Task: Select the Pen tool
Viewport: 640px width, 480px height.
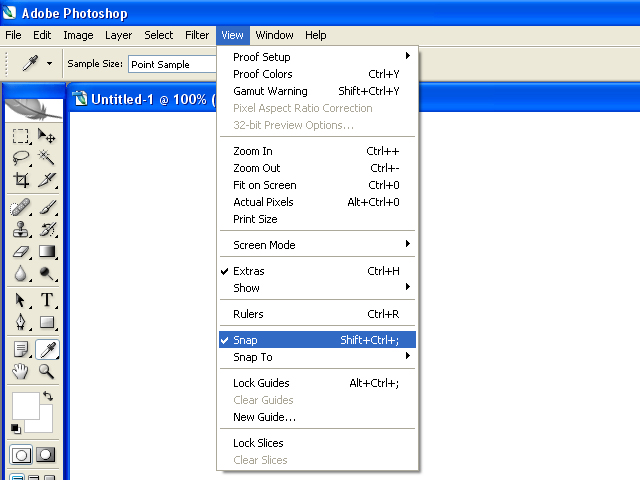Action: 20,322
